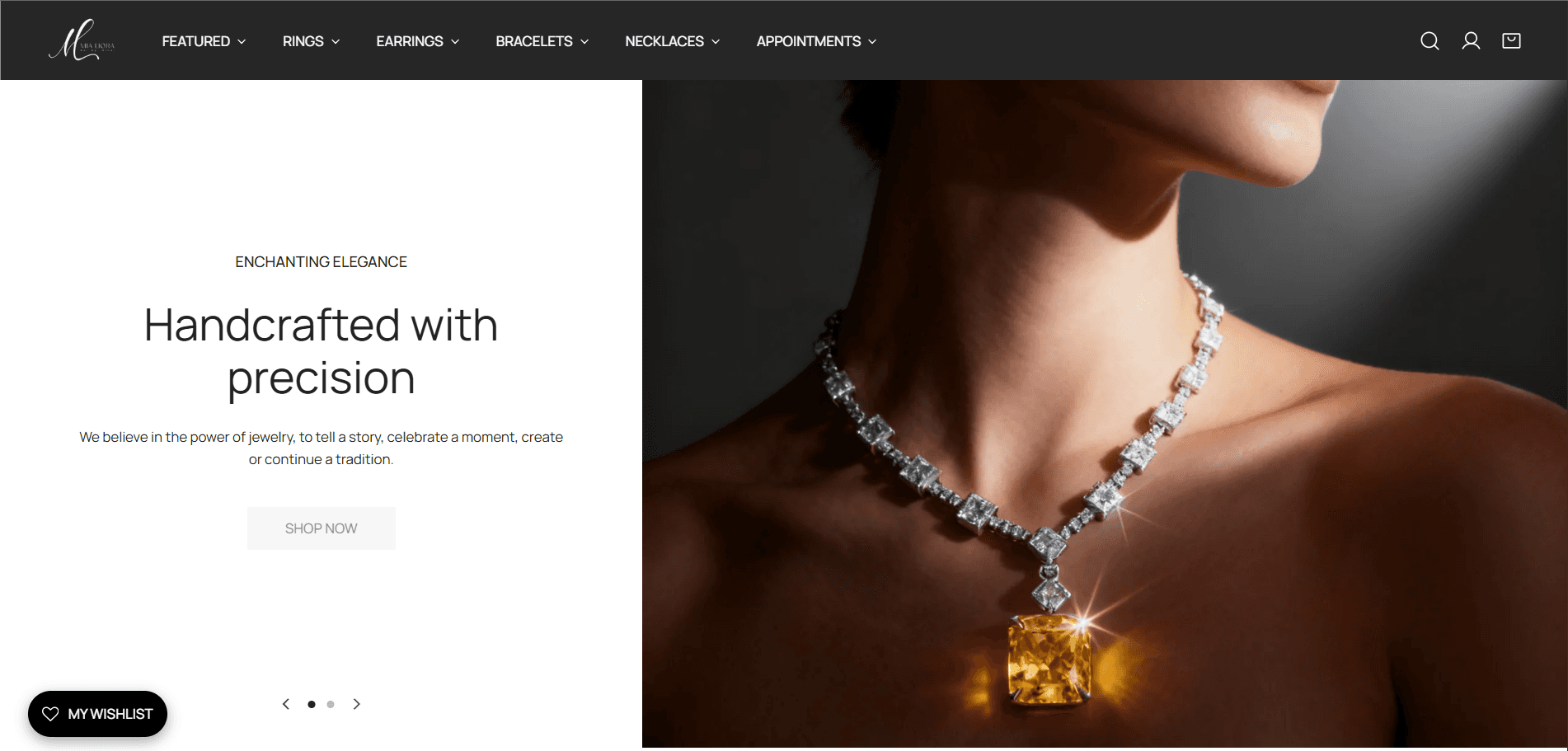The image size is (1568, 751).
Task: Go to previous slide arrow
Action: pyautogui.click(x=286, y=704)
